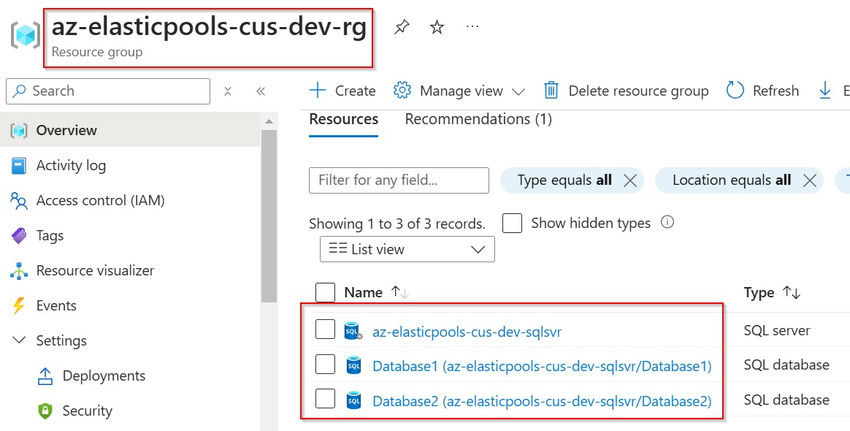The image size is (850, 431).
Task: Remove the Type equals all filter
Action: (630, 181)
